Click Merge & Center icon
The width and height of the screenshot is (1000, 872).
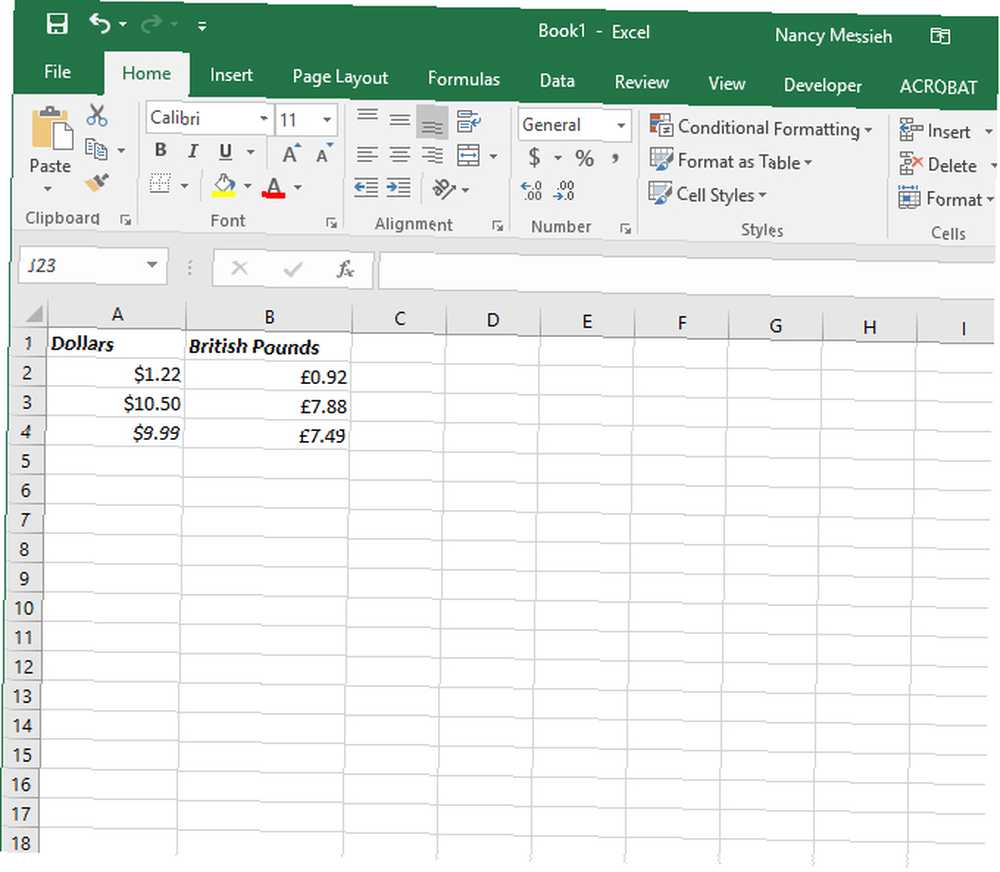[x=469, y=155]
